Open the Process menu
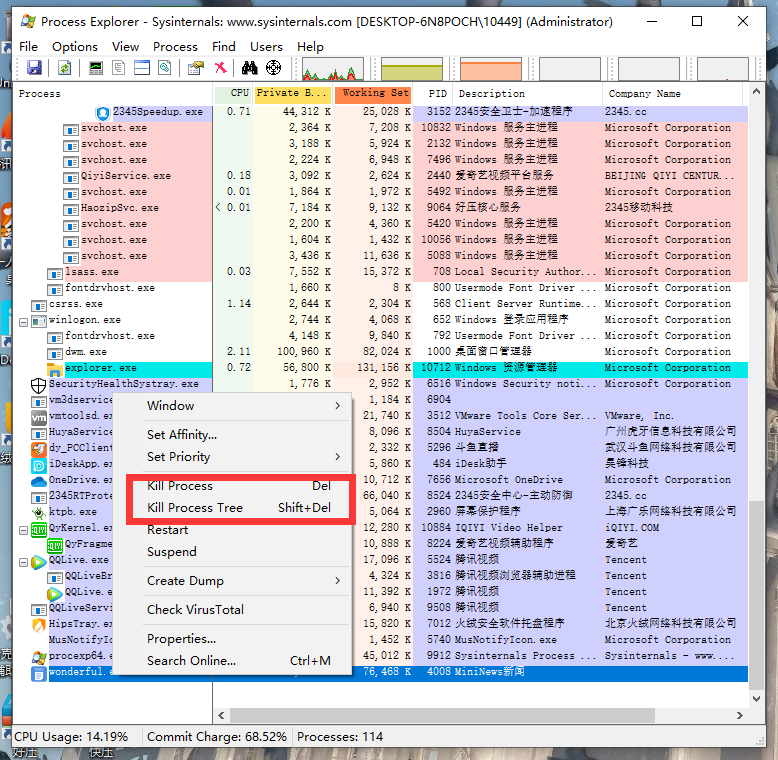This screenshot has width=778, height=760. coord(175,47)
